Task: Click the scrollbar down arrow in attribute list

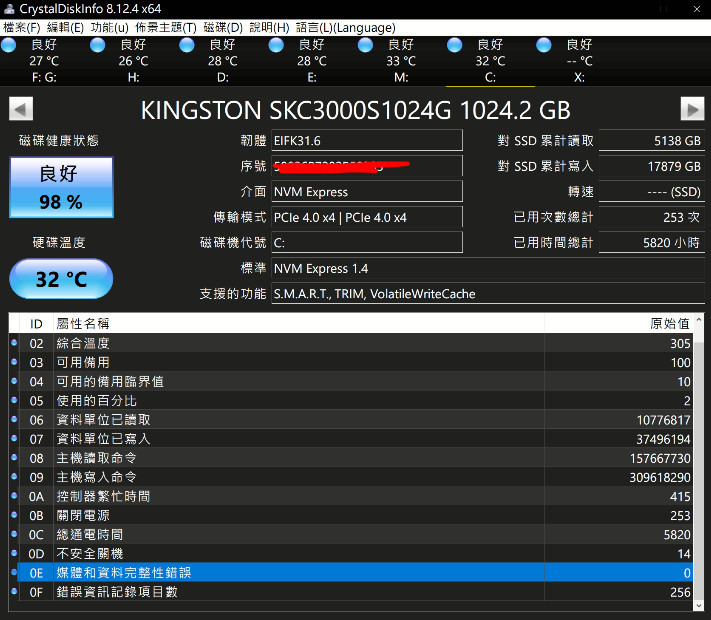Action: click(x=699, y=605)
